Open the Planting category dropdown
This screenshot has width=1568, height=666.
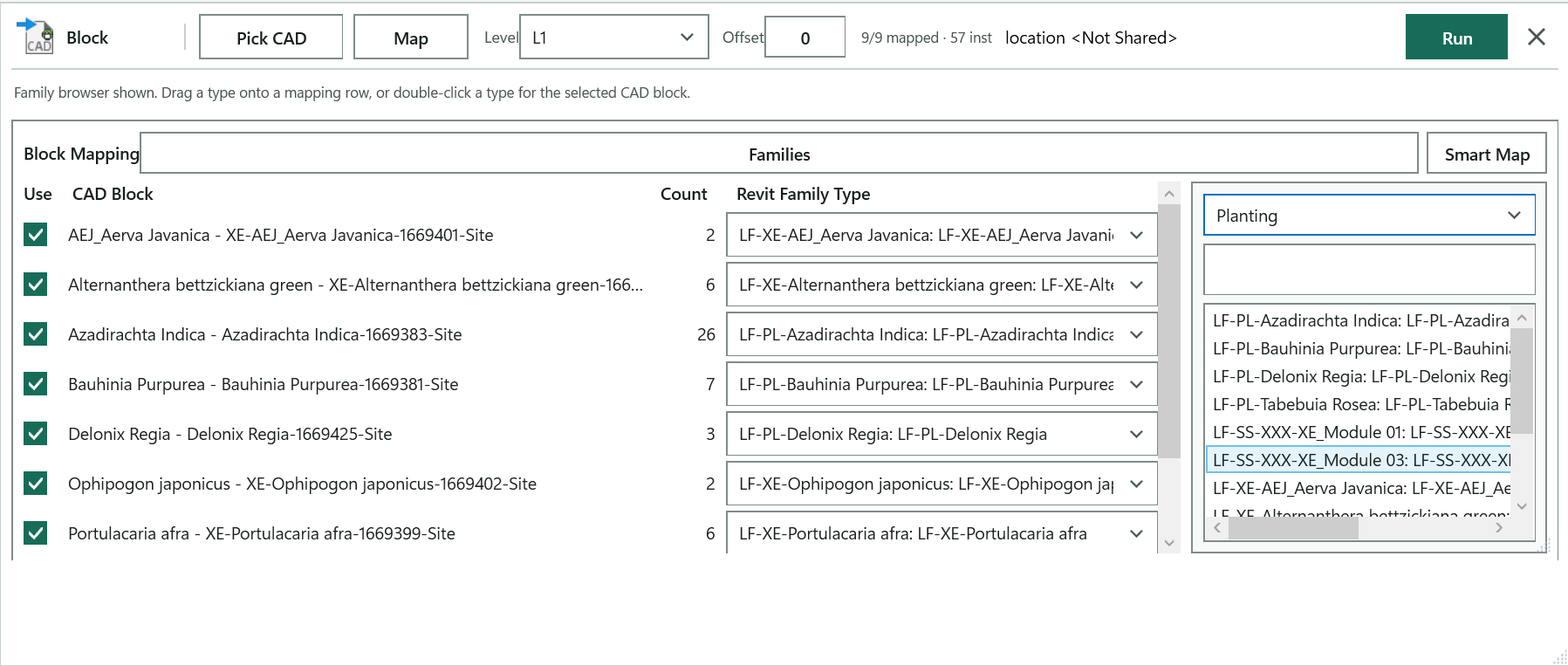1369,216
